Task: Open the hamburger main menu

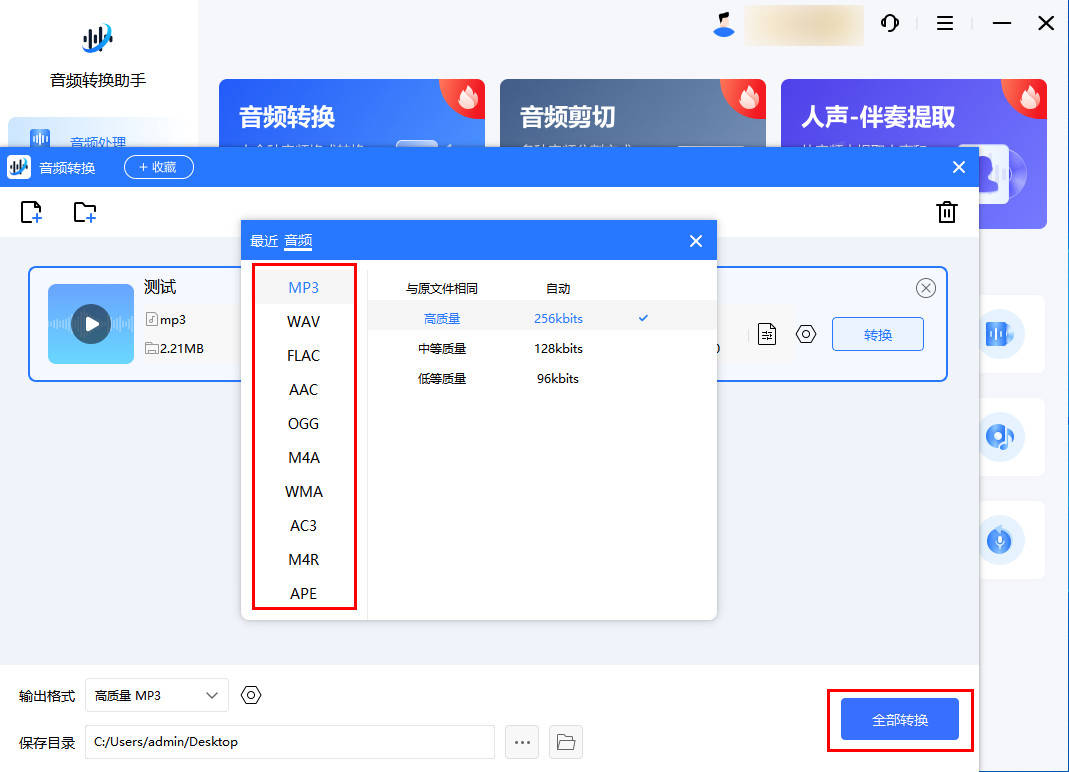Action: [944, 23]
